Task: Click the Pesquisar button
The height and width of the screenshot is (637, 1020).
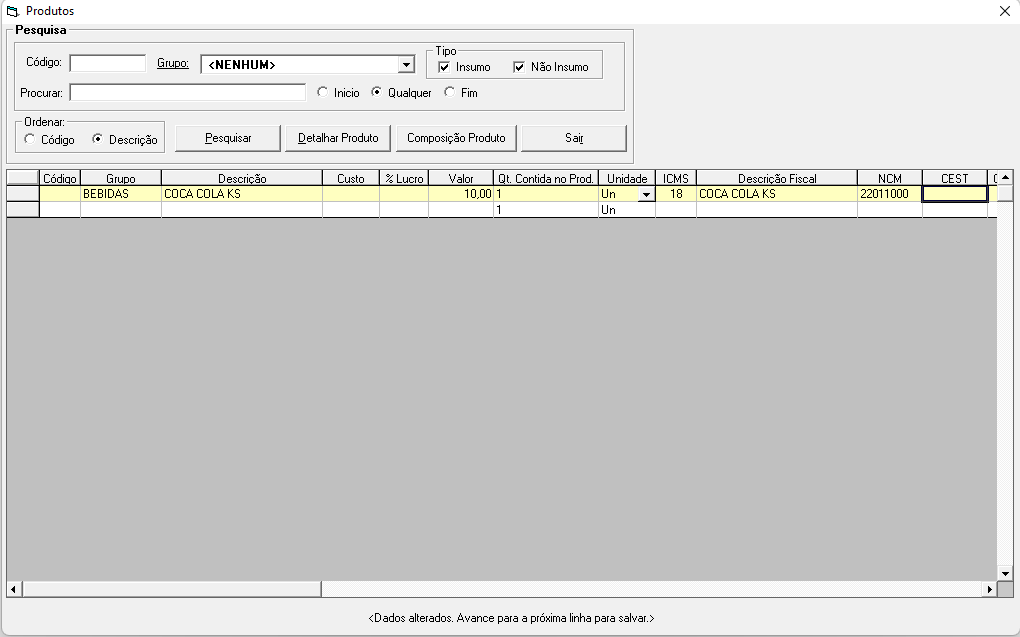Action: pos(228,138)
